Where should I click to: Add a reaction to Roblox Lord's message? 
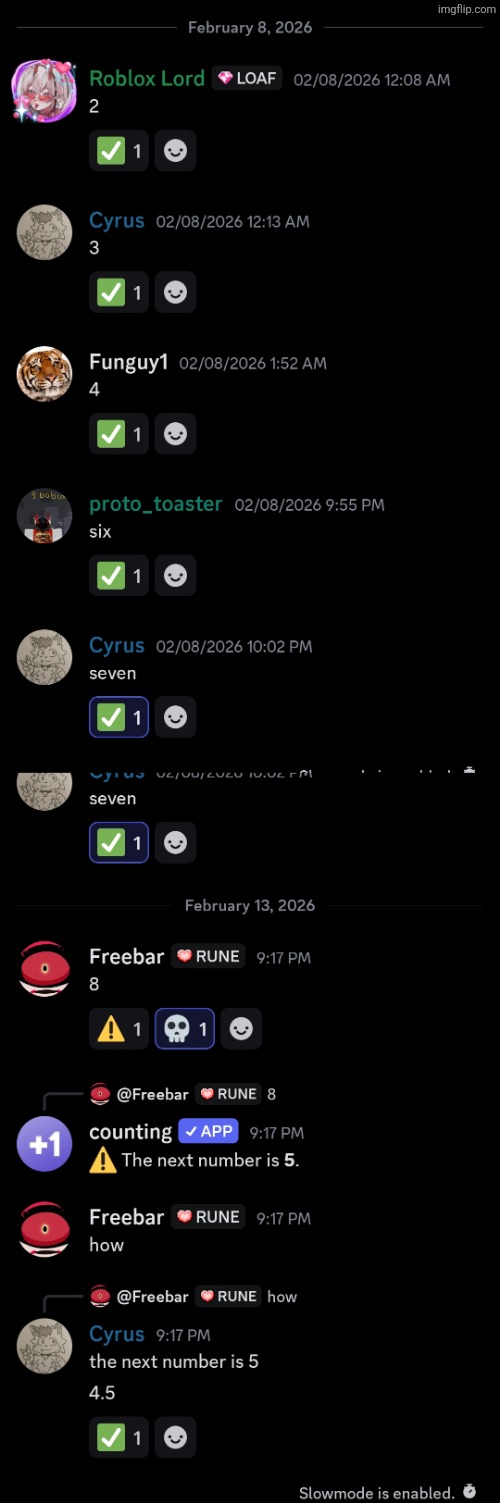click(x=175, y=151)
